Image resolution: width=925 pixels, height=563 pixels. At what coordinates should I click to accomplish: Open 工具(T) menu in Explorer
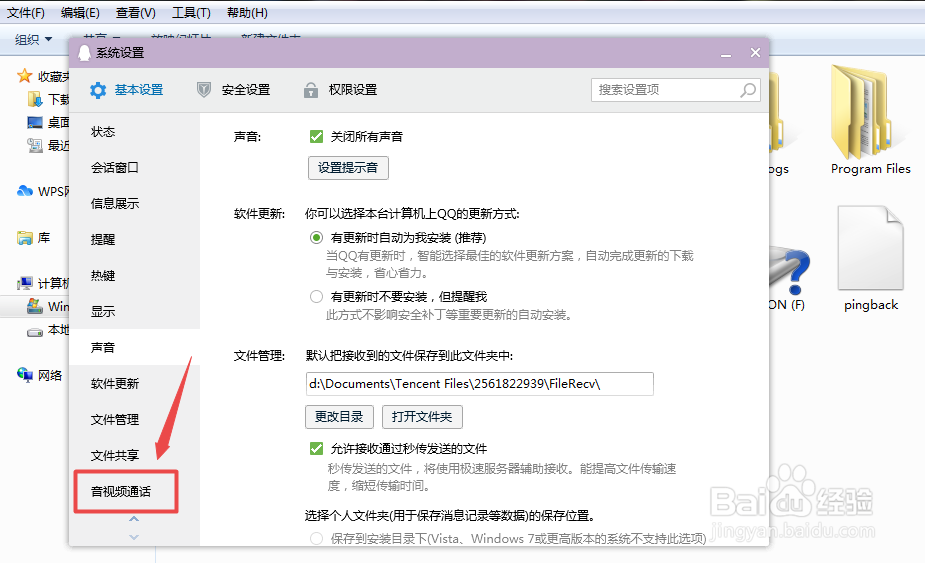(191, 12)
